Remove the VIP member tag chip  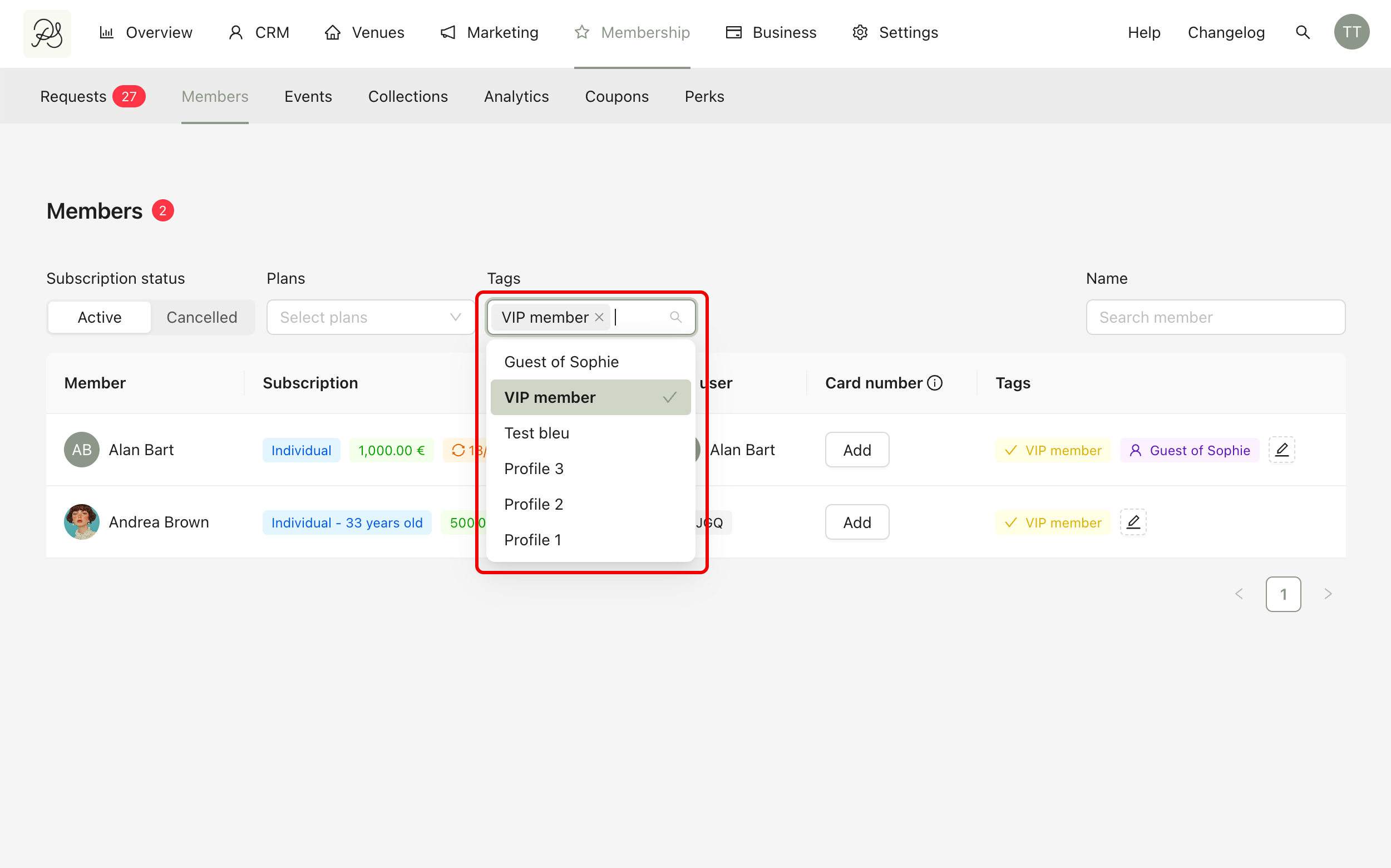tap(599, 318)
